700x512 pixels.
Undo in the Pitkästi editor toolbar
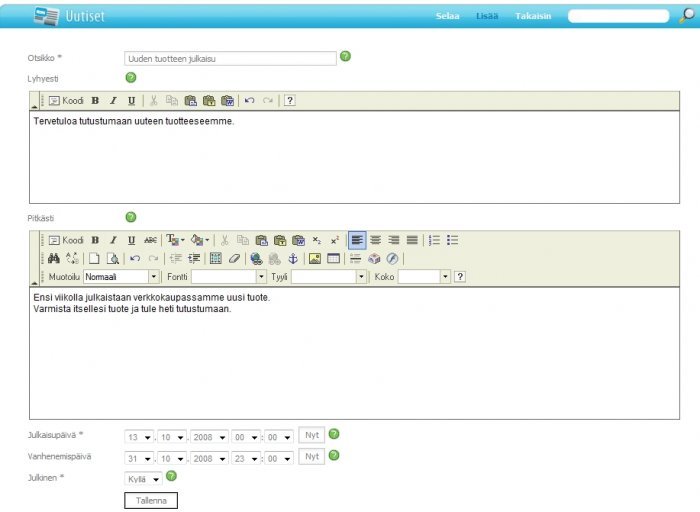[x=135, y=258]
